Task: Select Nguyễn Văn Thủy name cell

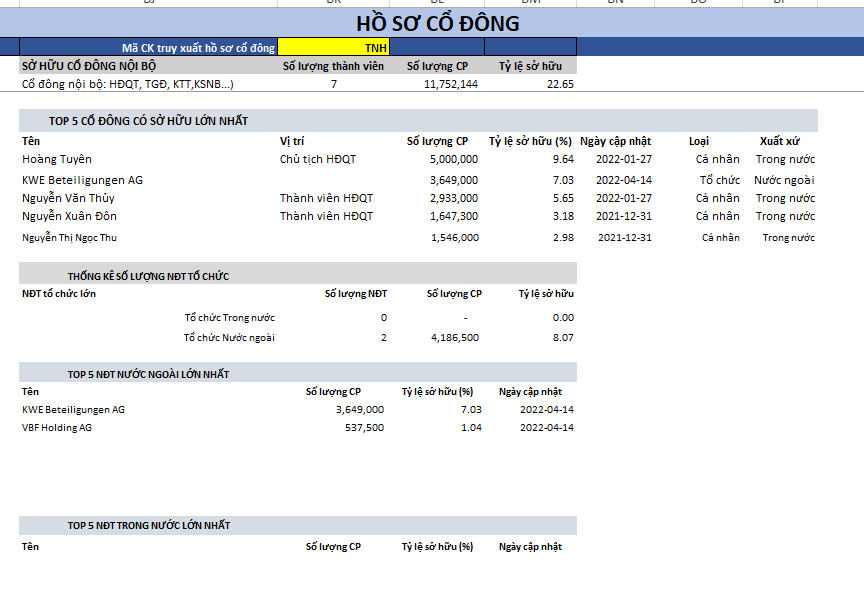Action: 68,198
